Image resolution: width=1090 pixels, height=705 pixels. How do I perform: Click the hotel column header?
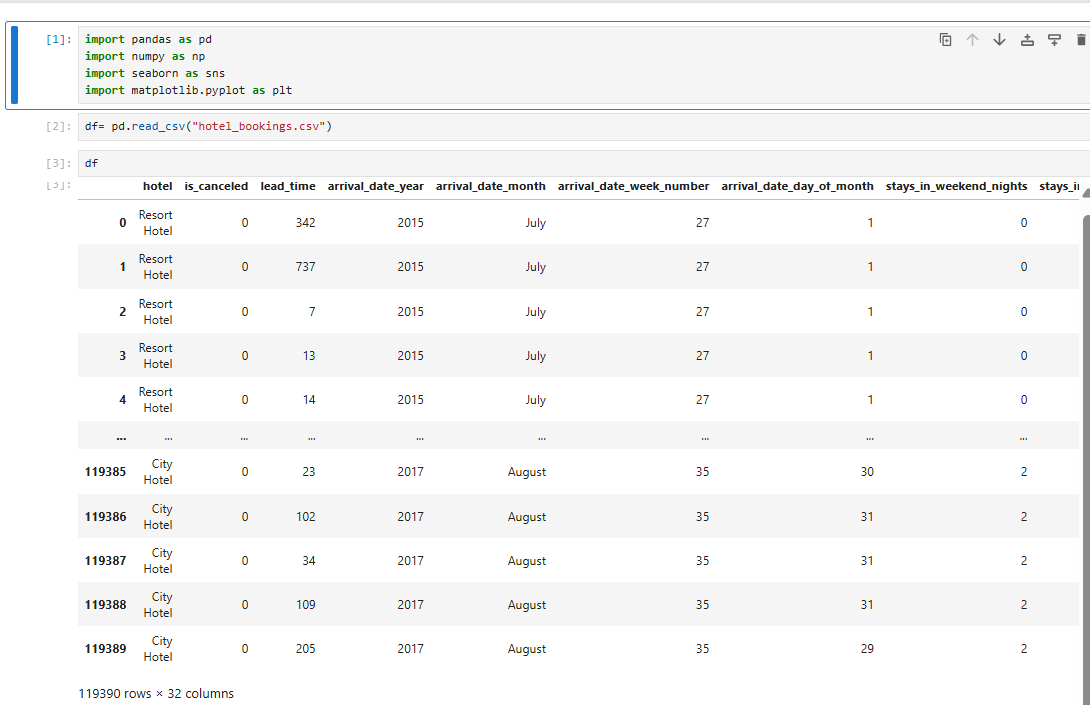pos(158,186)
